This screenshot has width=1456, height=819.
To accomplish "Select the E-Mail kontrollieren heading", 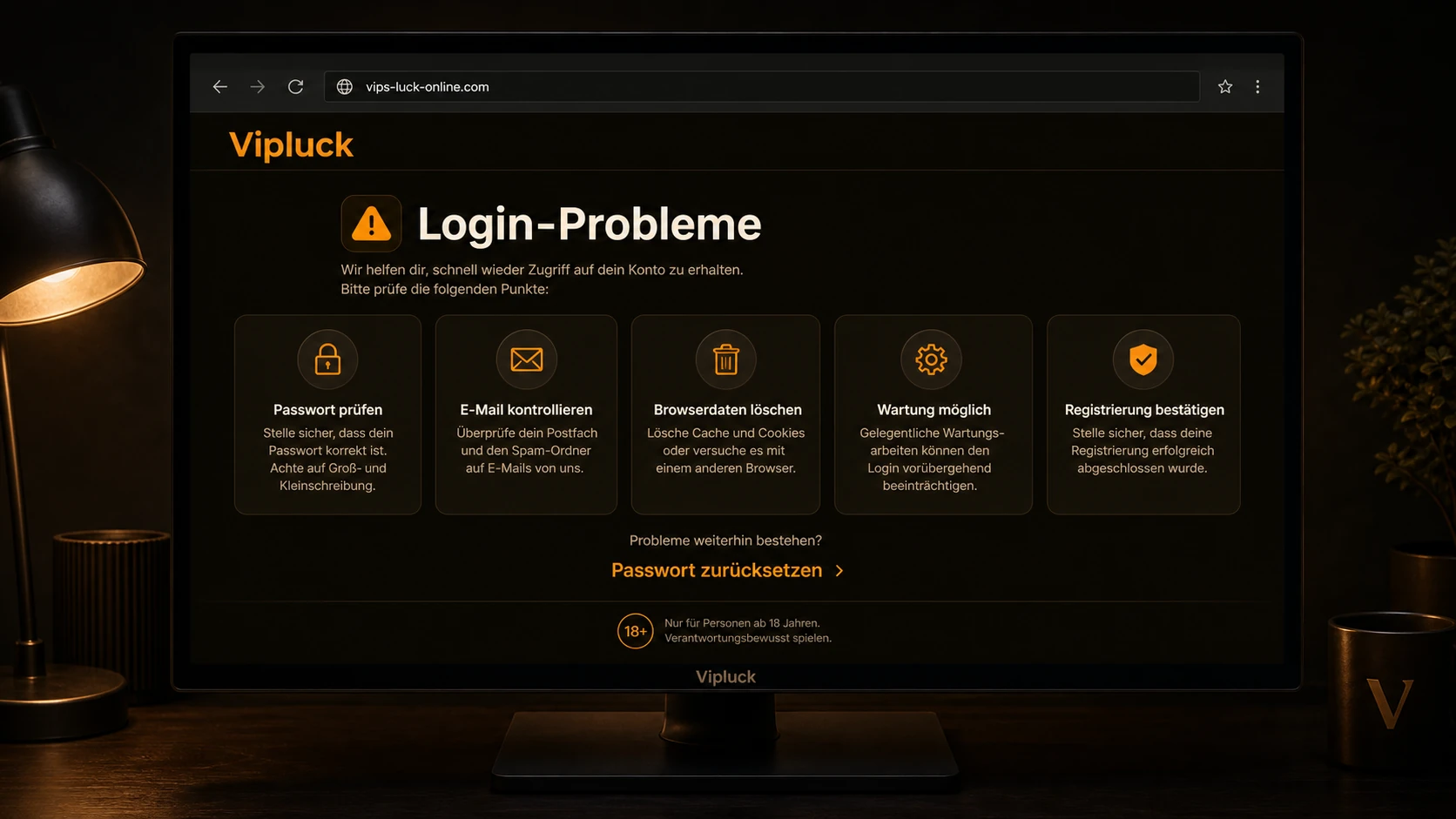I will pyautogui.click(x=526, y=410).
